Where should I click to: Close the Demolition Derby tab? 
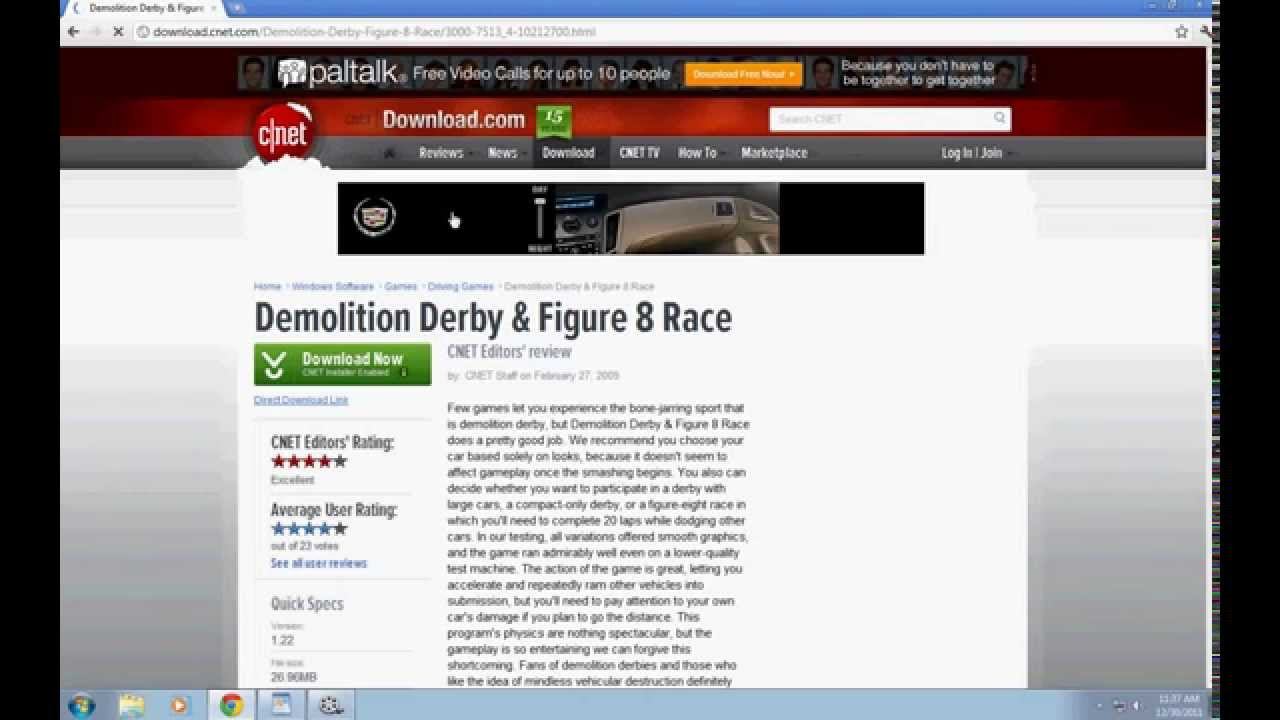pos(213,8)
